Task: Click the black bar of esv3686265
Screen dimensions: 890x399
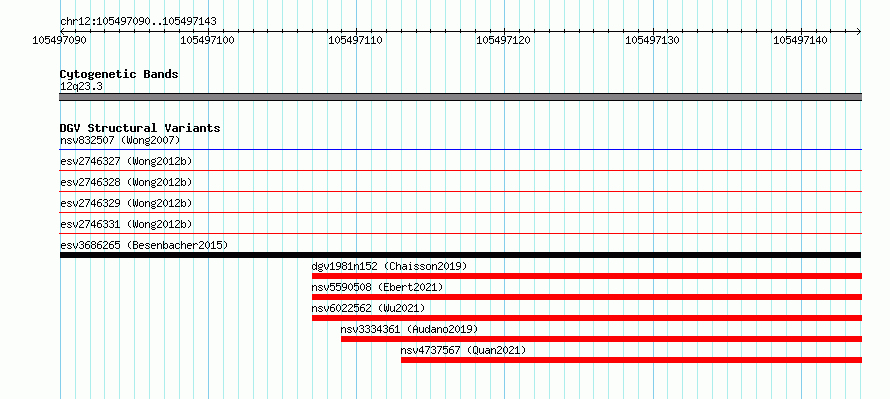Action: (x=461, y=255)
